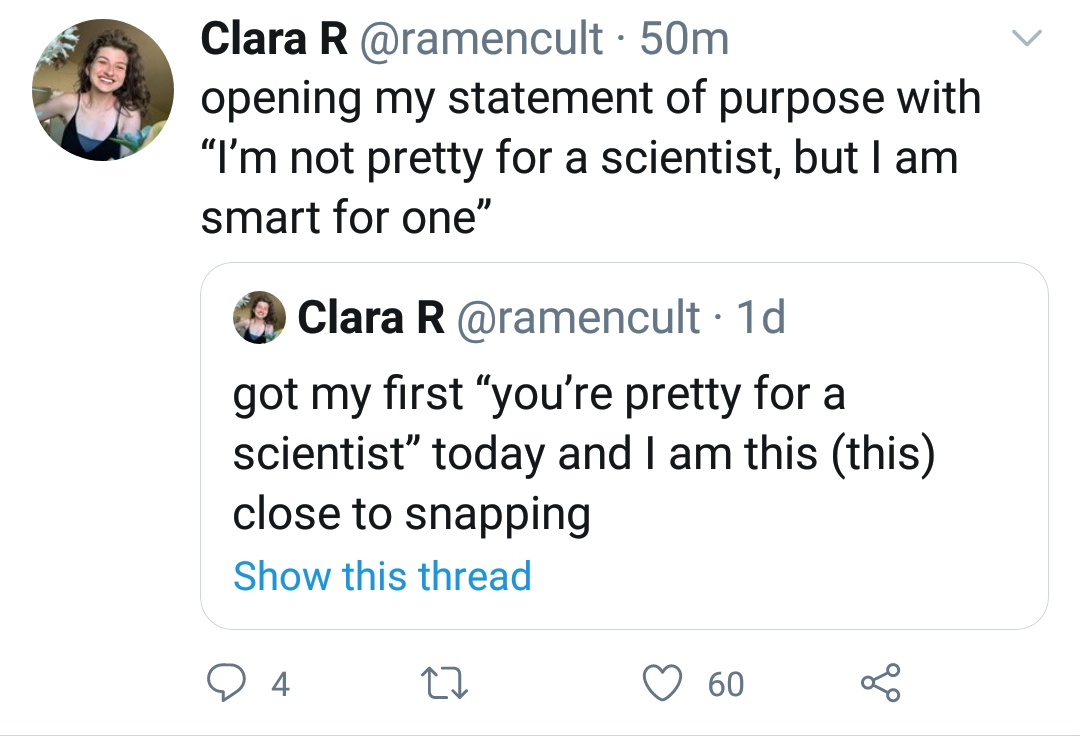This screenshot has width=1080, height=746.
Task: Like the tweet with the heart icon
Action: 660,683
